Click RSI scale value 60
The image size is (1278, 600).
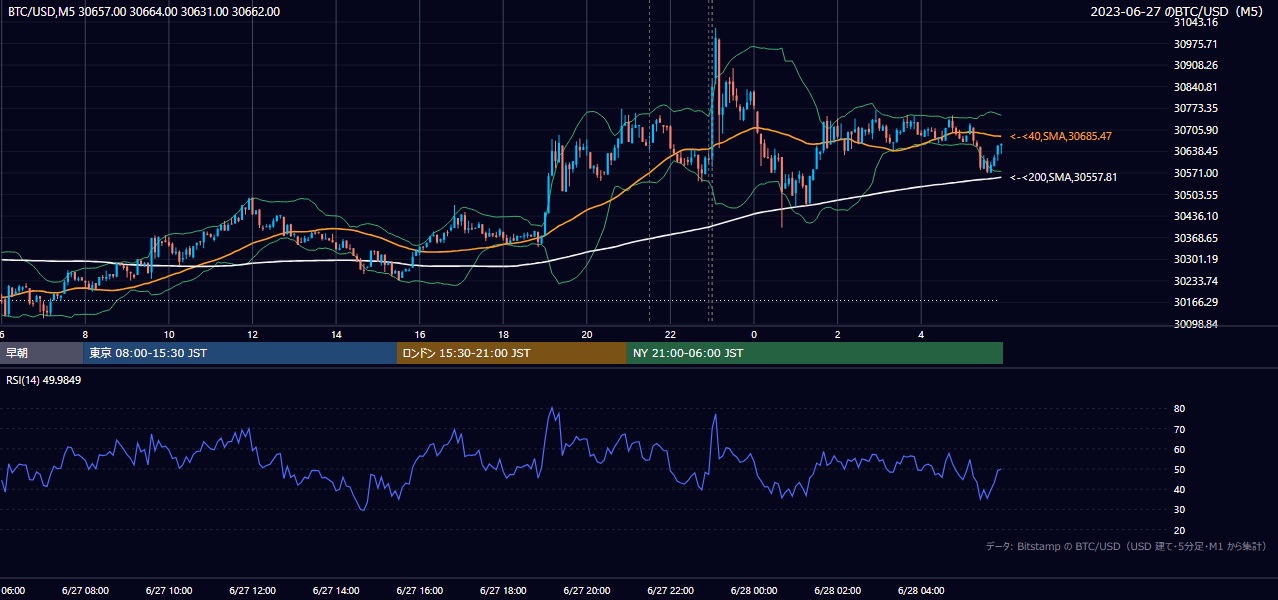[x=1180, y=449]
